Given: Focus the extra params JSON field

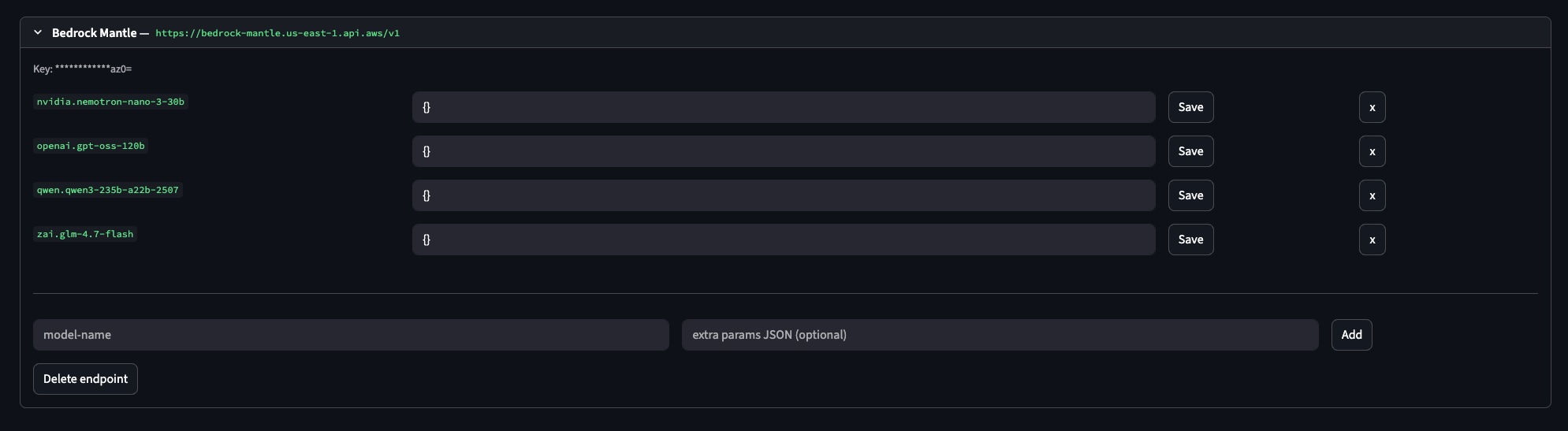Looking at the screenshot, I should pyautogui.click(x=1000, y=335).
